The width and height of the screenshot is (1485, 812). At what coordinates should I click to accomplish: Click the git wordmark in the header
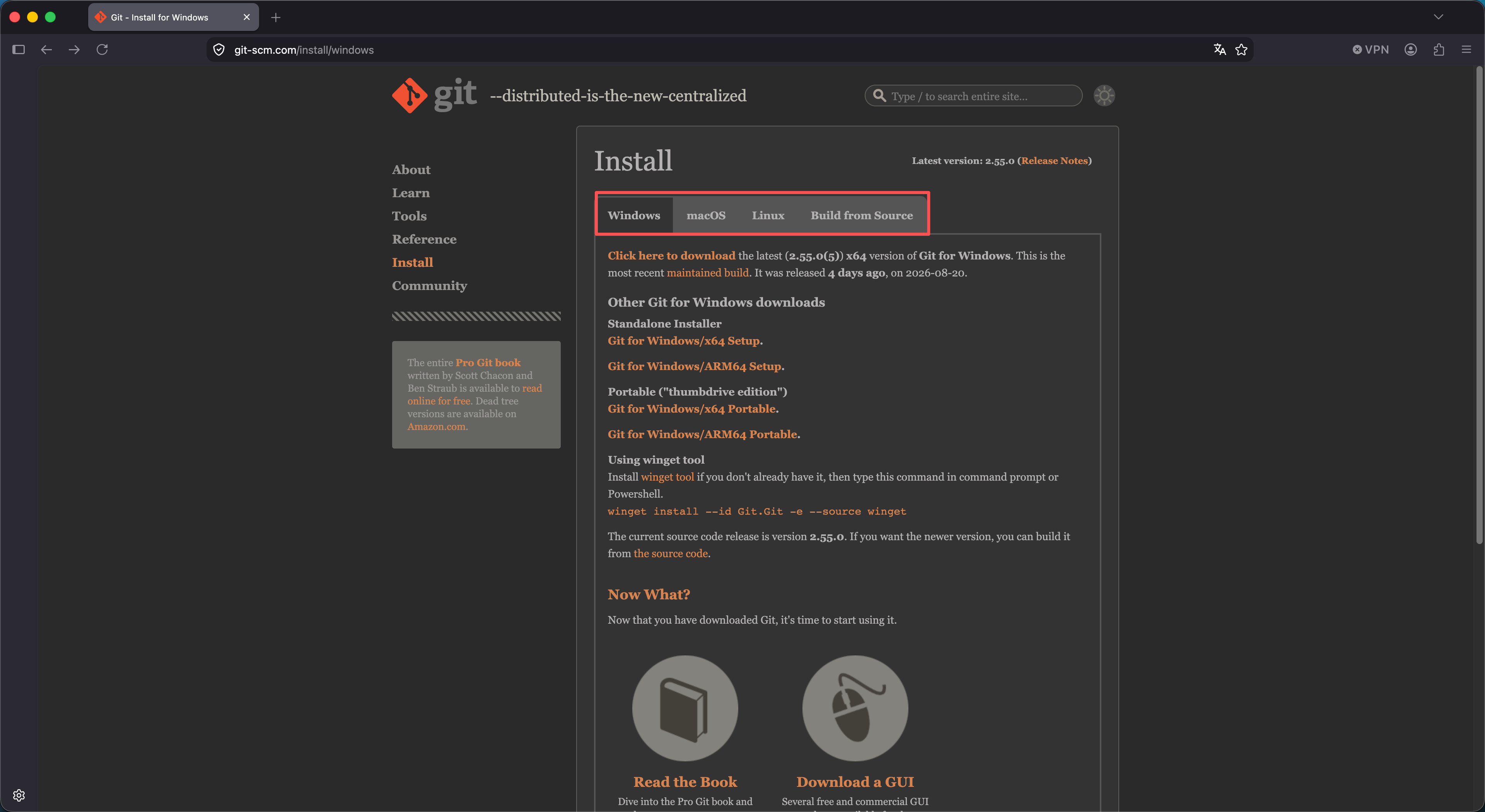(x=456, y=94)
